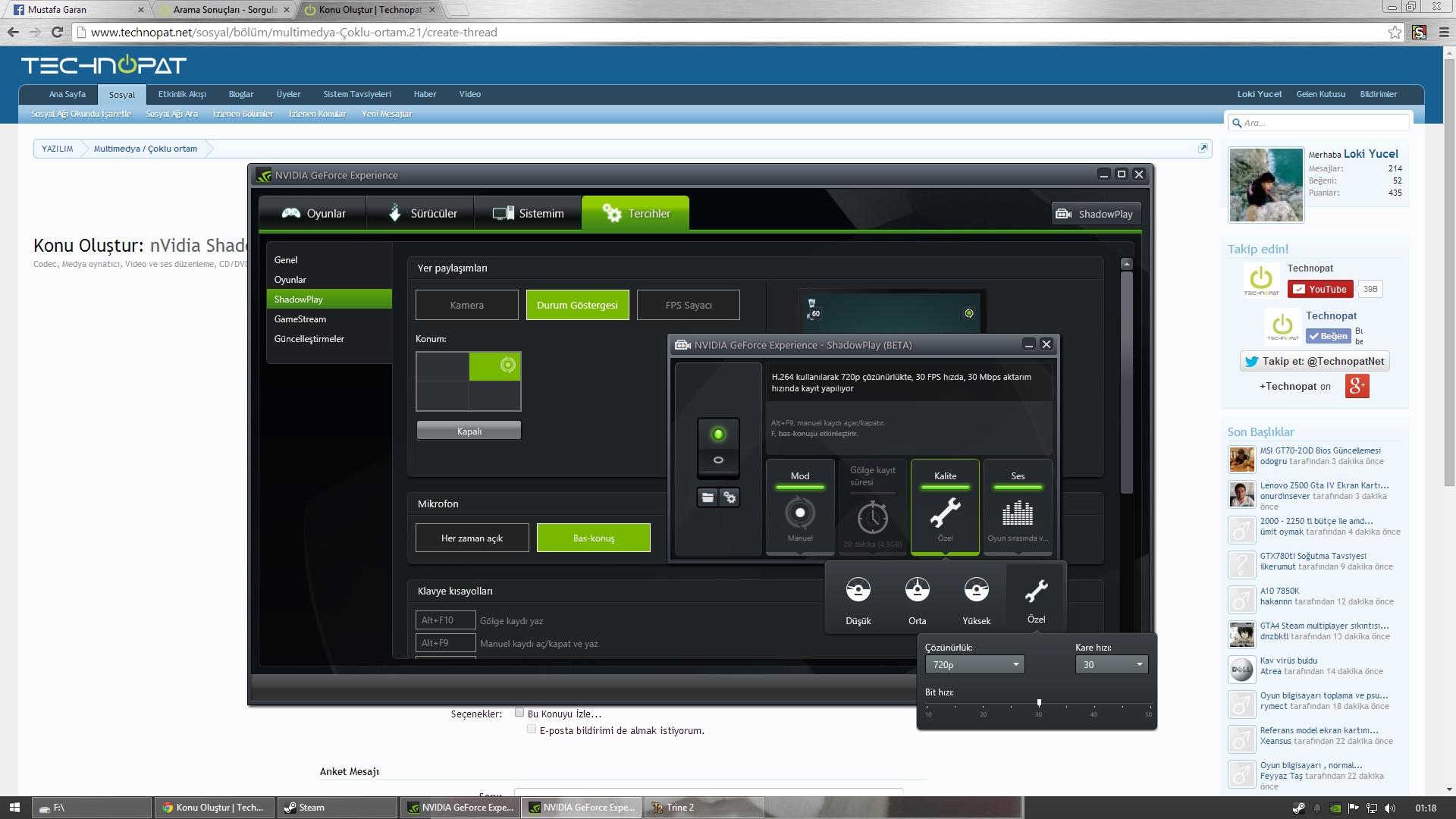The width and height of the screenshot is (1456, 819).
Task: Click the Technopat site logo
Action: point(104,65)
